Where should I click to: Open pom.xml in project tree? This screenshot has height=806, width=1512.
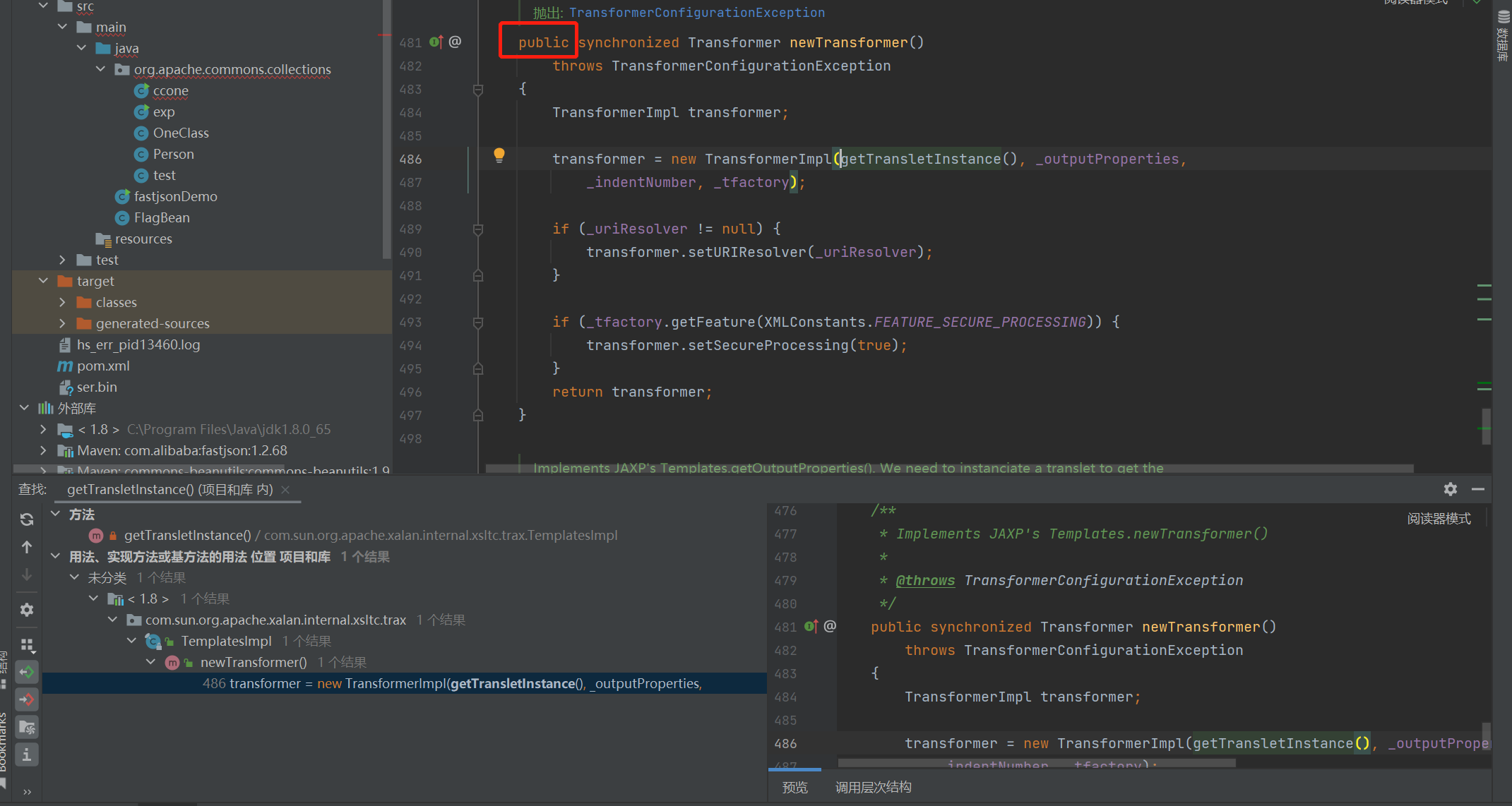[x=103, y=366]
